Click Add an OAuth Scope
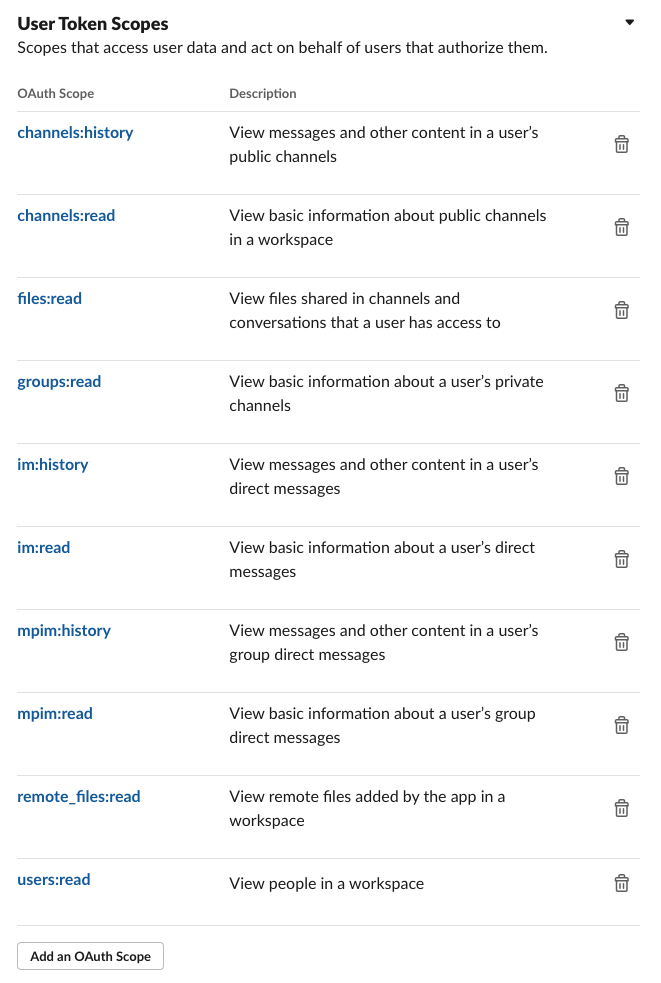 tap(90, 956)
